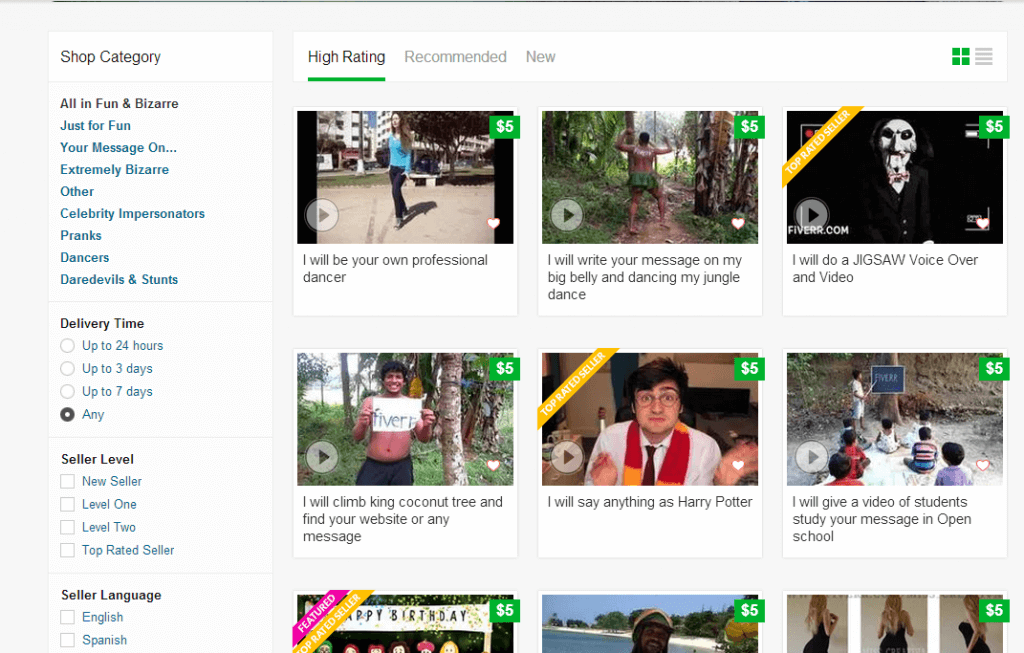The width and height of the screenshot is (1024, 653).
Task: Check the Level One seller filter
Action: tap(67, 504)
